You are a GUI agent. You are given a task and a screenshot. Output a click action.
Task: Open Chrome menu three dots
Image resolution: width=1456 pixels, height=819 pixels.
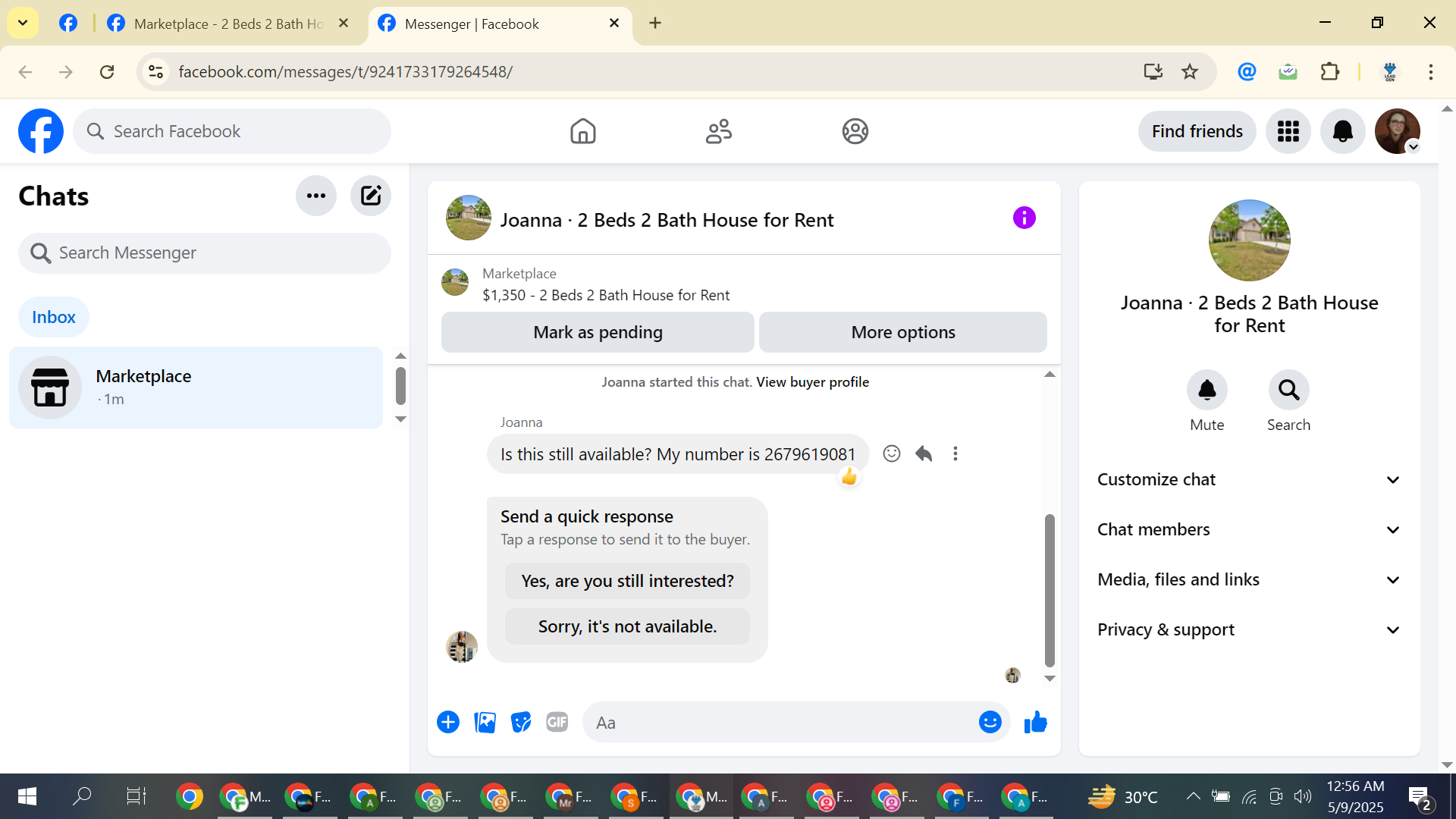coord(1430,71)
